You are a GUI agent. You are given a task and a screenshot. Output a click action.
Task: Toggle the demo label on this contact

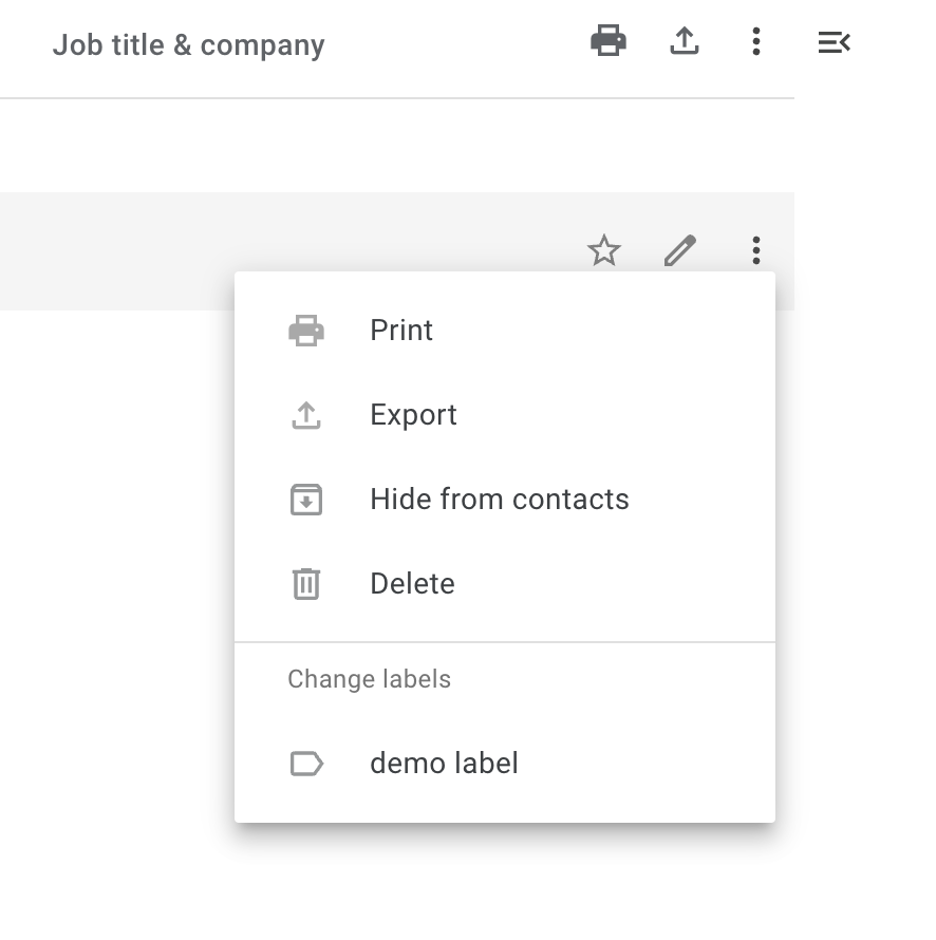[445, 763]
